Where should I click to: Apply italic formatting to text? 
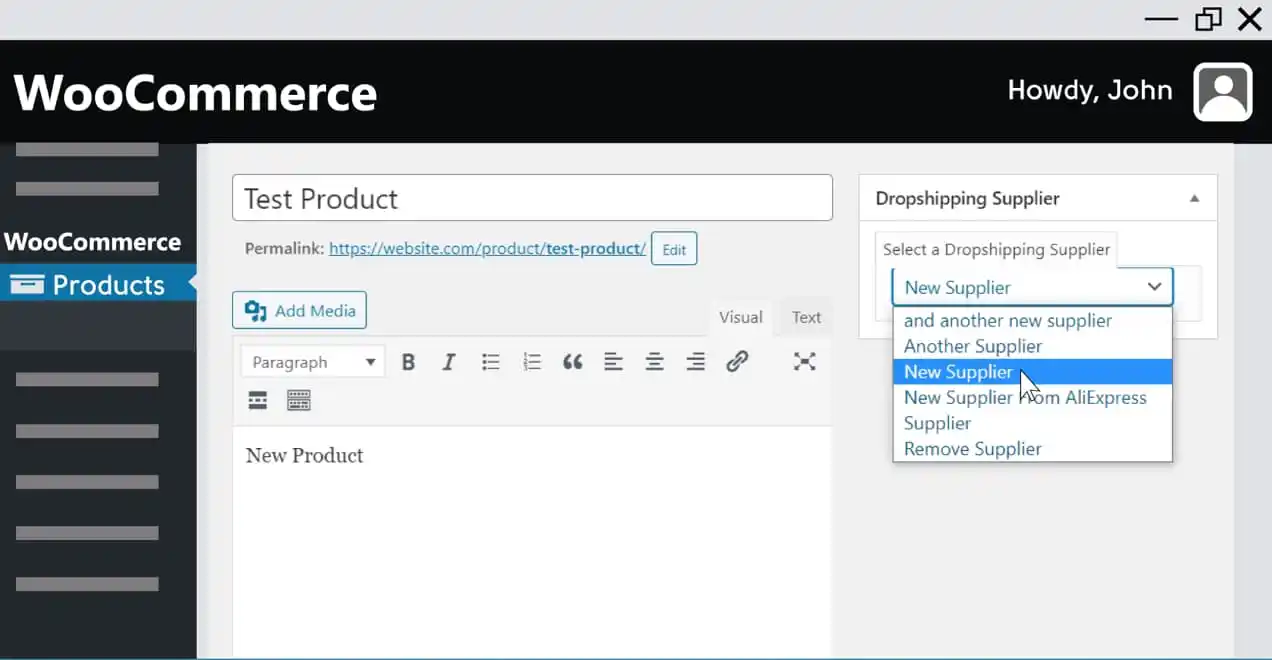(449, 362)
